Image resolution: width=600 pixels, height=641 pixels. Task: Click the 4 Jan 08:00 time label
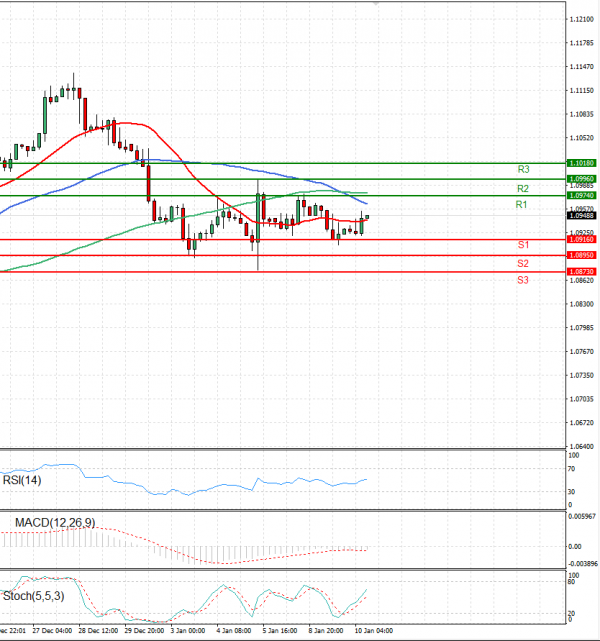click(x=234, y=631)
